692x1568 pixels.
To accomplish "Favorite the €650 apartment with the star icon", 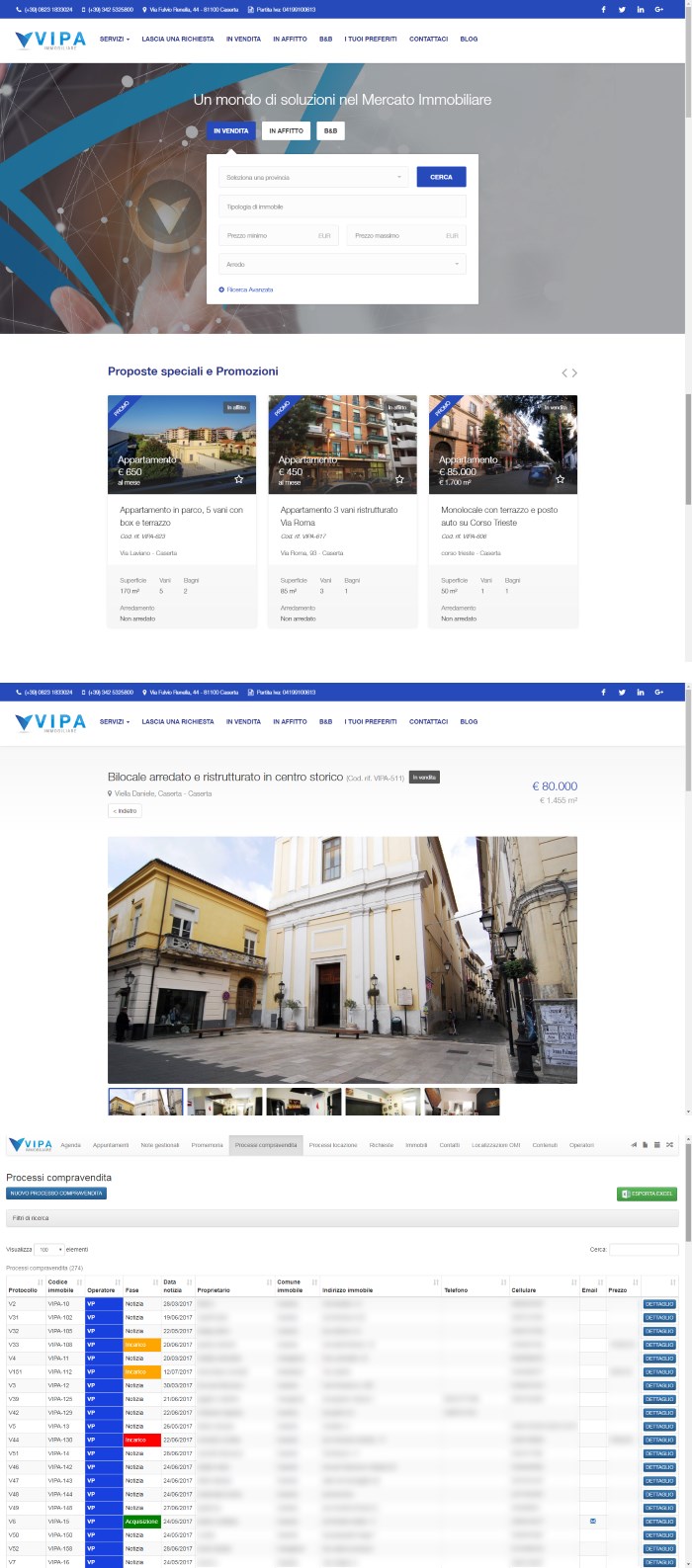I will point(238,479).
